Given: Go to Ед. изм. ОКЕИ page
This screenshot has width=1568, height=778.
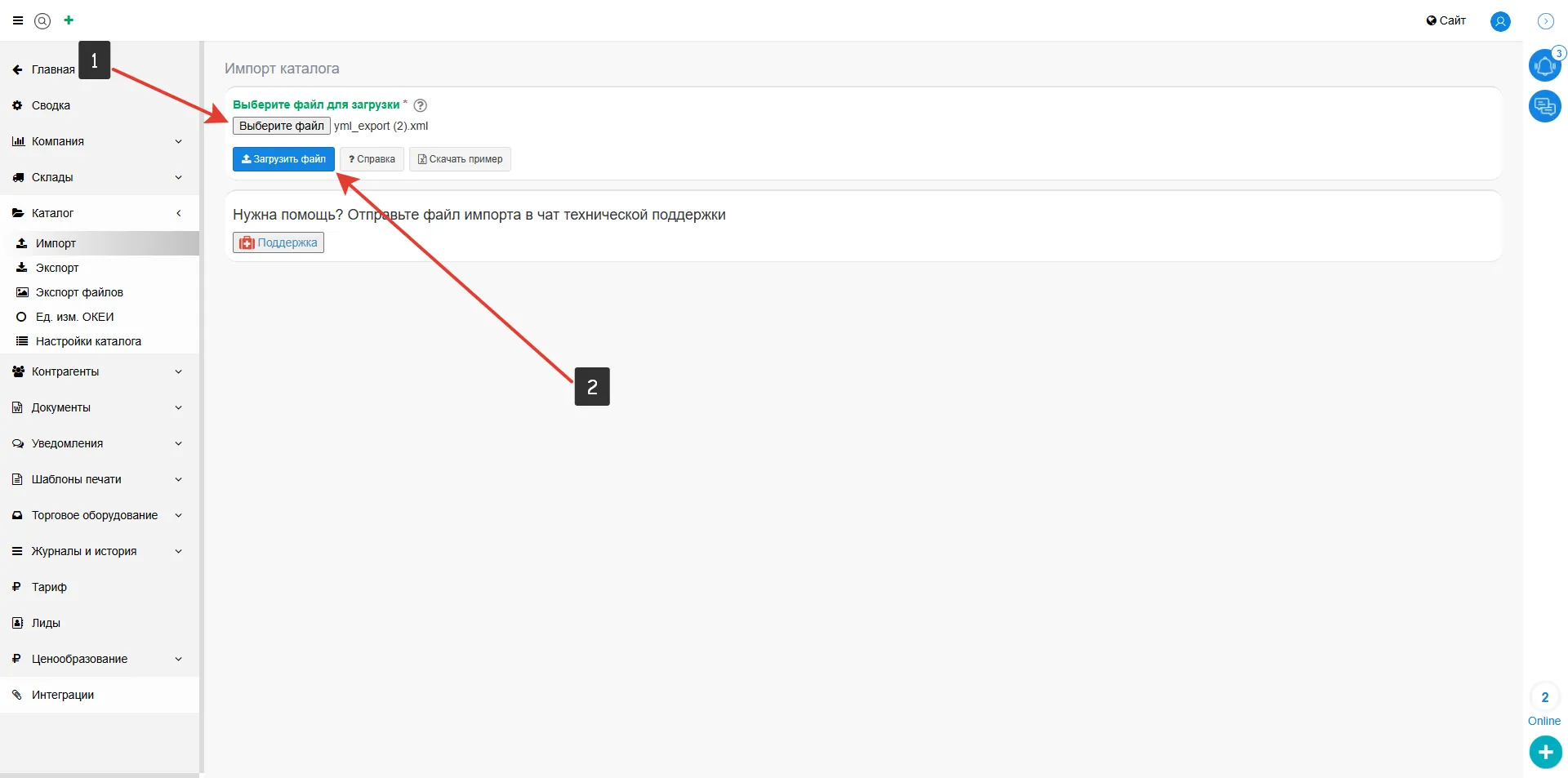Looking at the screenshot, I should pyautogui.click(x=74, y=317).
